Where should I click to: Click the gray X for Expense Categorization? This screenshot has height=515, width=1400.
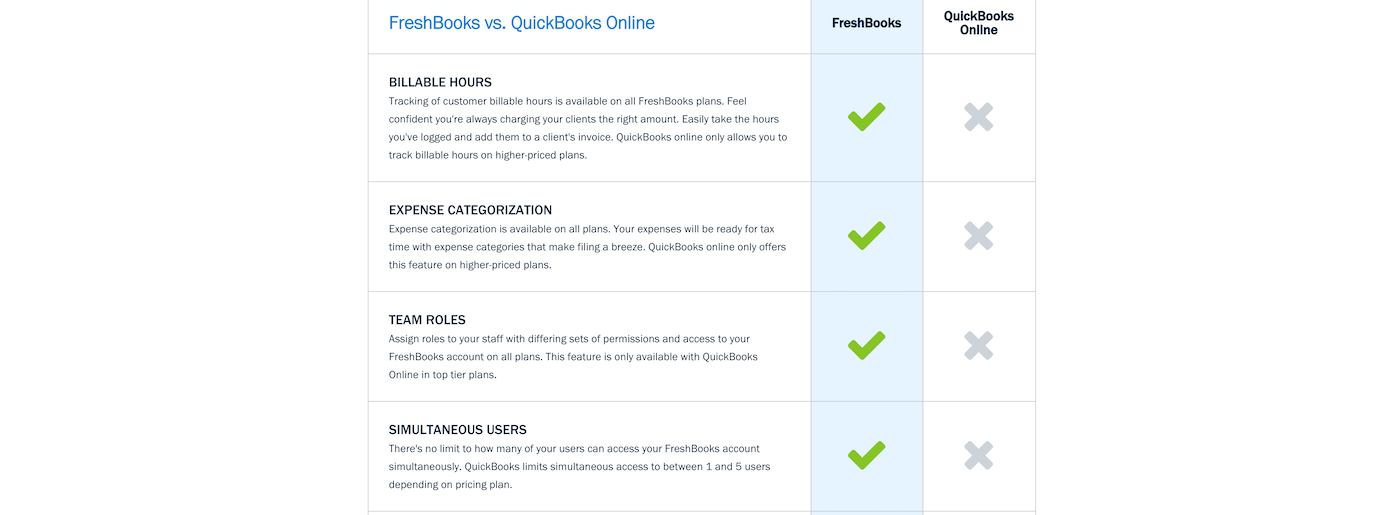tap(979, 236)
